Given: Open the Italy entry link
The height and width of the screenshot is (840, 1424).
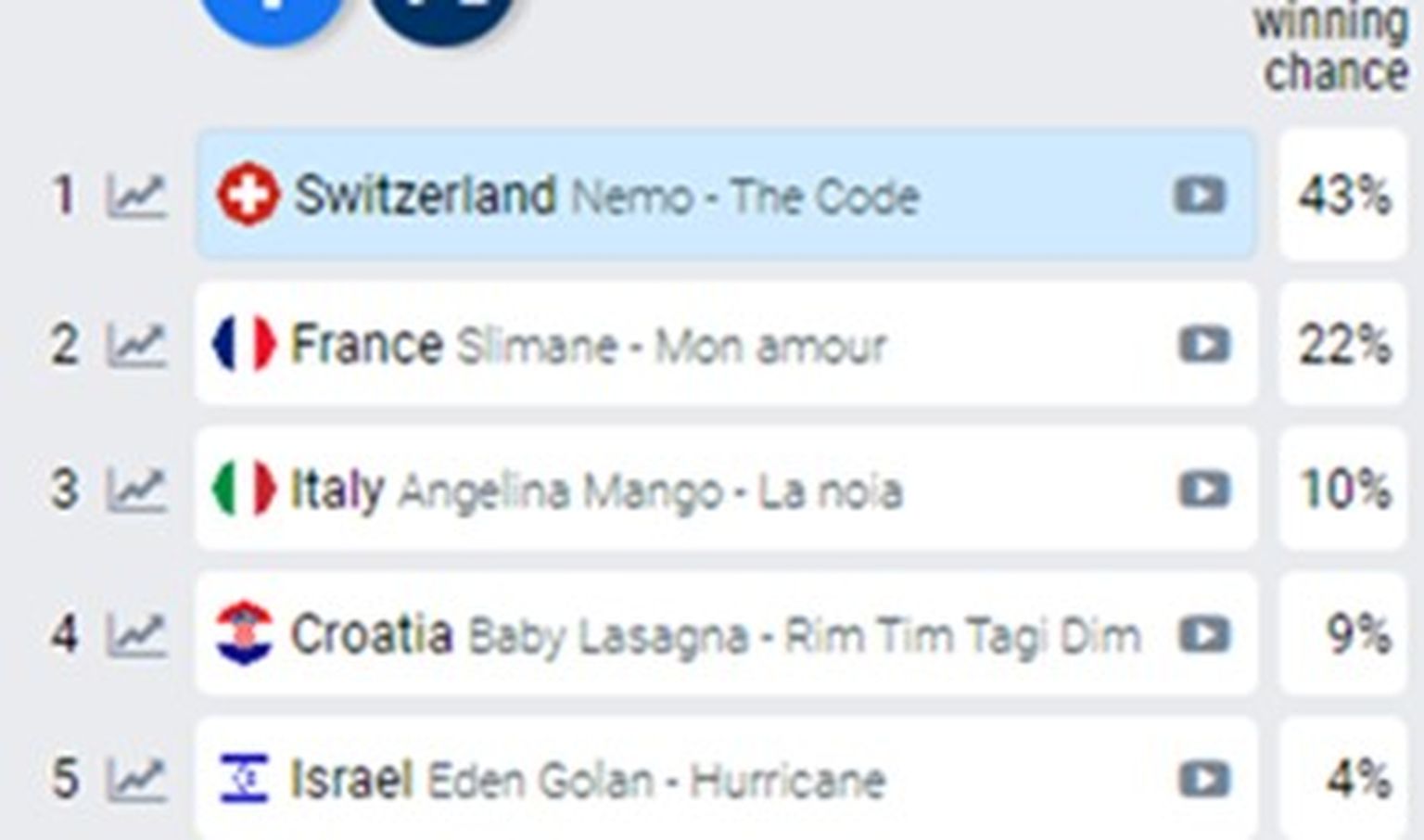Looking at the screenshot, I should pos(337,490).
